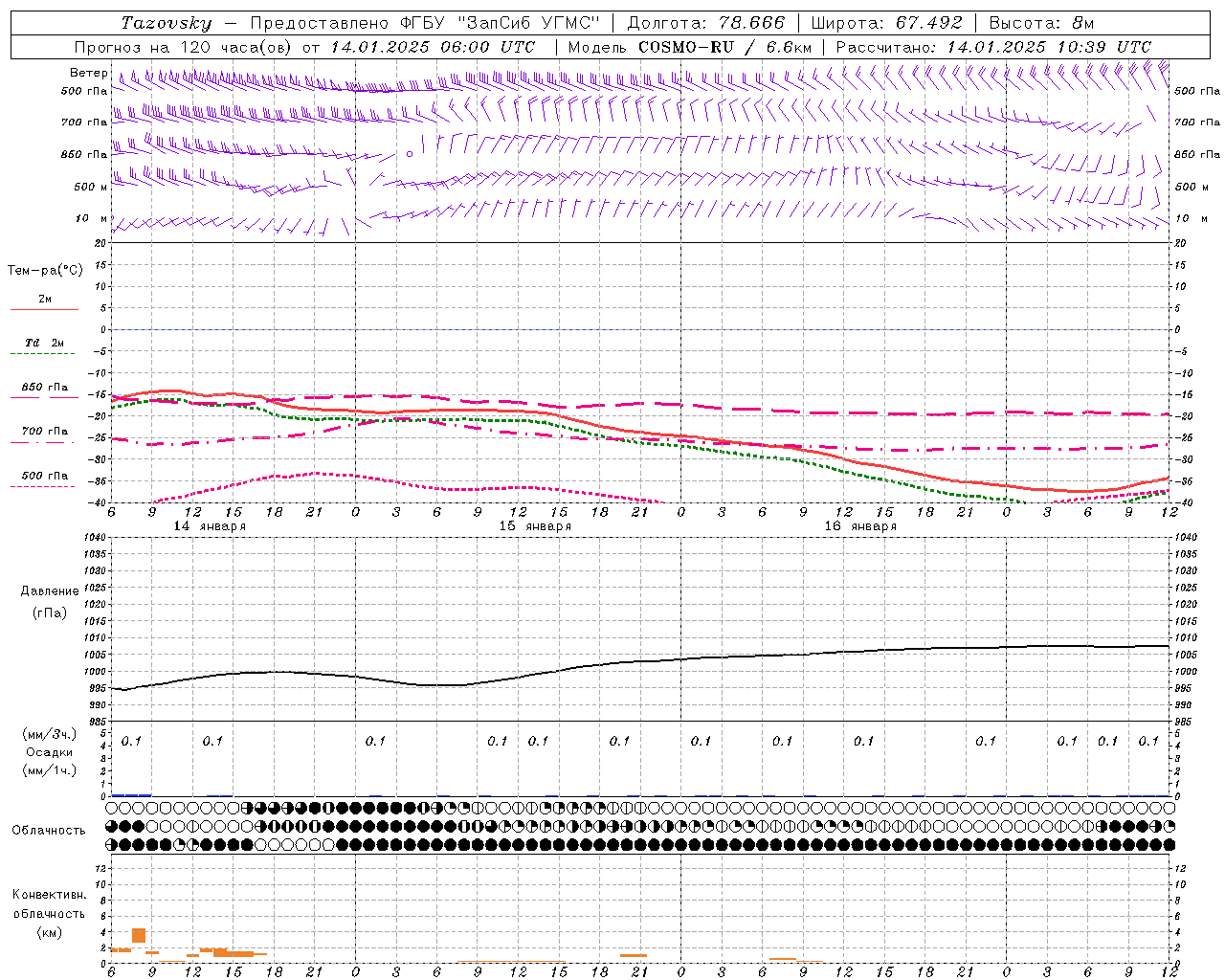This screenshot has width=1225, height=980.
Task: Click the 15 января date label
Action: tap(535, 526)
